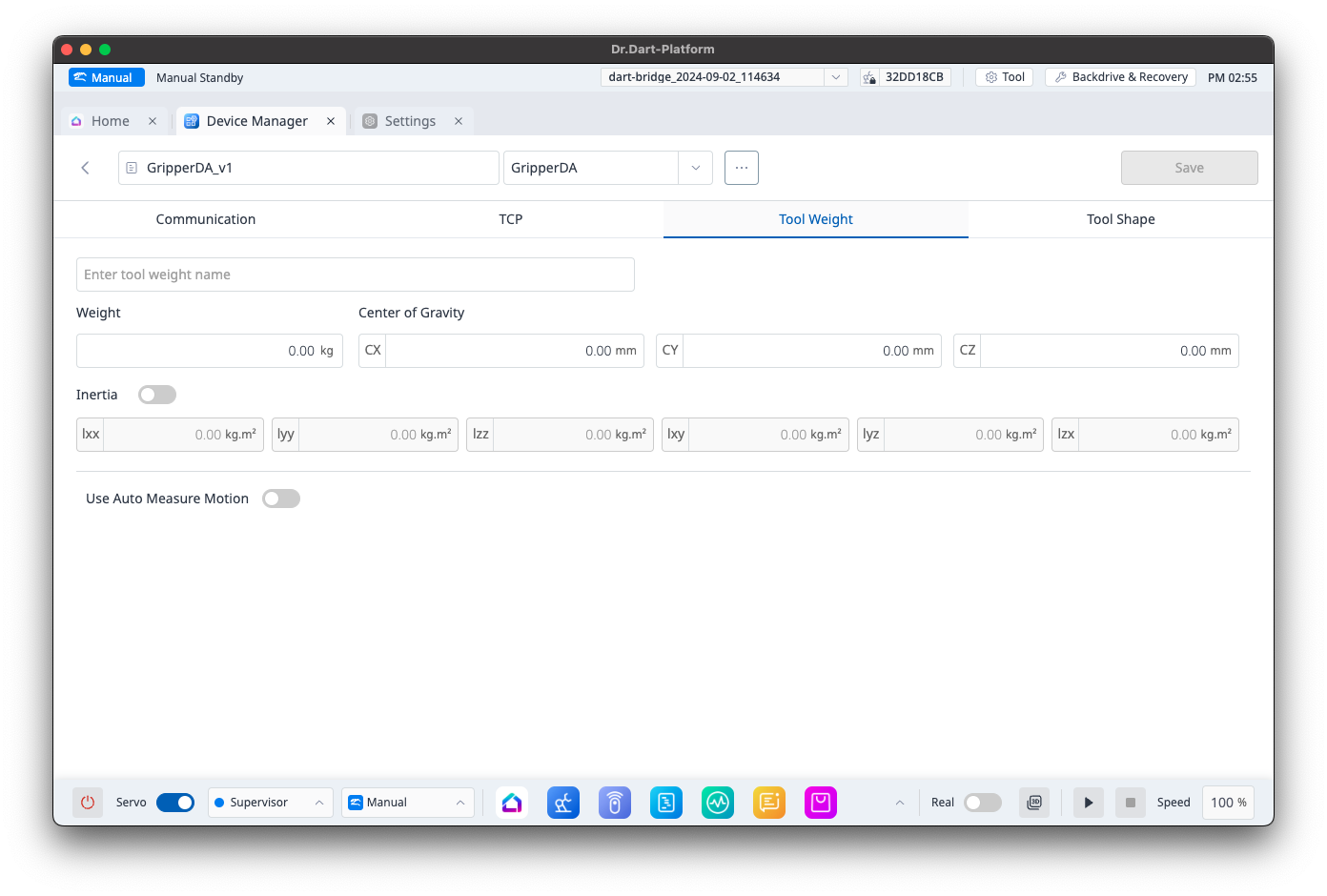Switch to the Communication tab
This screenshot has width=1327, height=896.
click(x=206, y=219)
